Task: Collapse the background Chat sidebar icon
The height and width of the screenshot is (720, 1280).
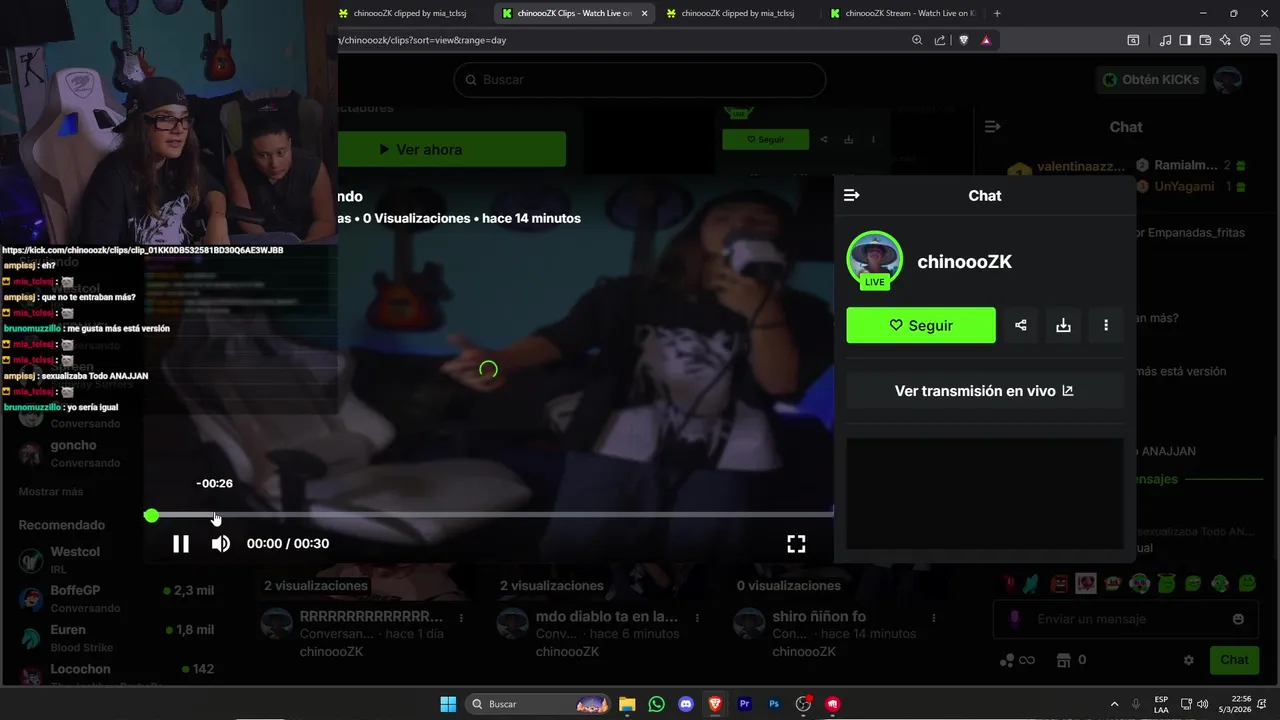Action: [992, 127]
